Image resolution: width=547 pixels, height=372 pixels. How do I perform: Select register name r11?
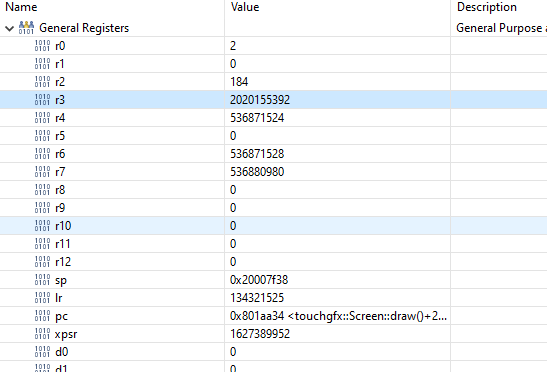[x=63, y=244]
